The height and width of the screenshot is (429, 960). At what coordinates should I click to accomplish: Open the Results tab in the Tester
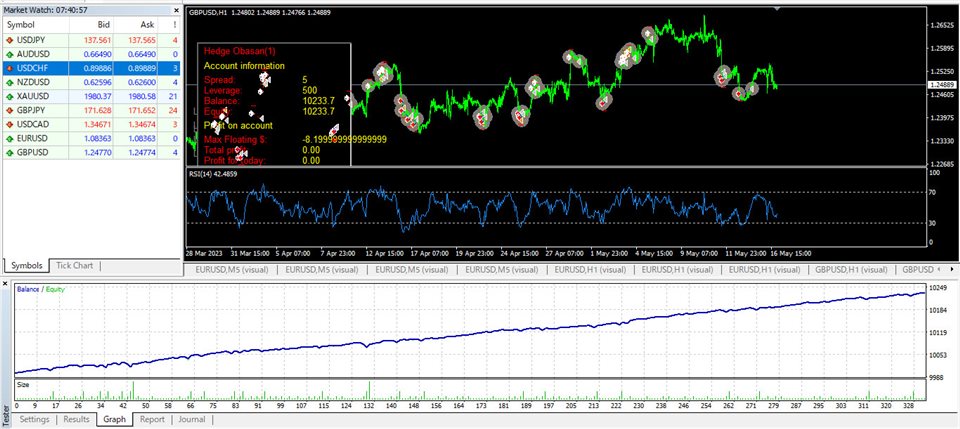click(76, 420)
